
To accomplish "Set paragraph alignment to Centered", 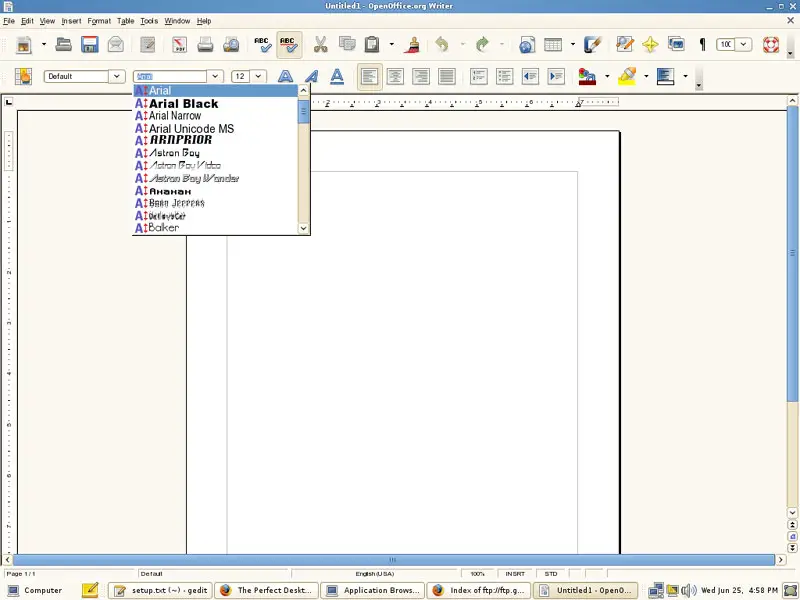I will click(395, 77).
